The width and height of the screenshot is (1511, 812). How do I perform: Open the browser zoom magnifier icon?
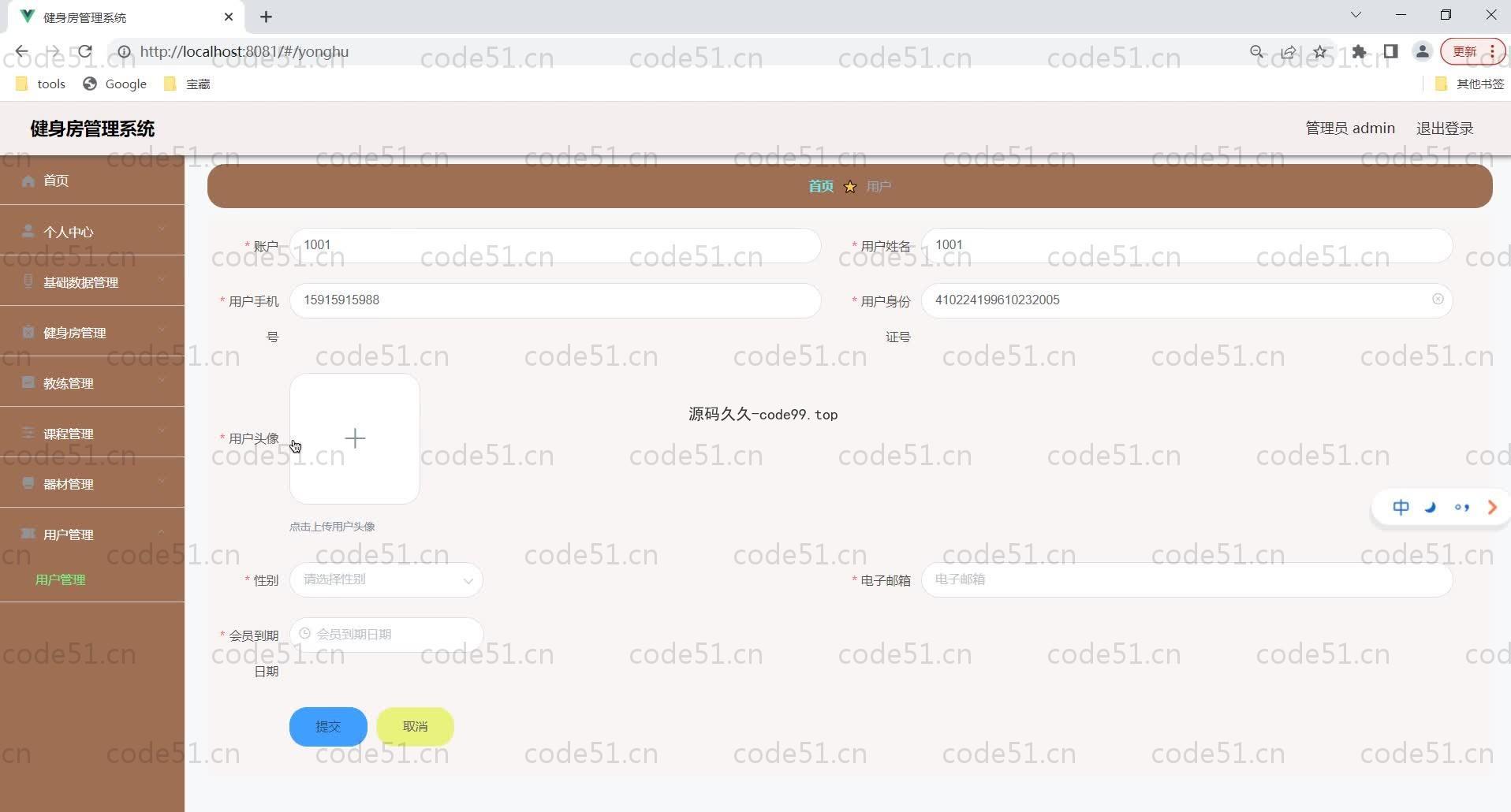[1257, 52]
